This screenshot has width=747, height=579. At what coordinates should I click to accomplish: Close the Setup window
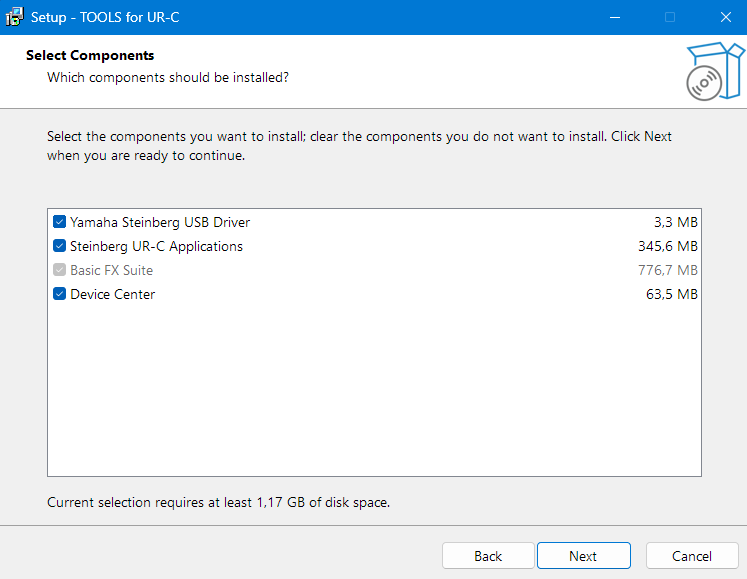point(726,17)
